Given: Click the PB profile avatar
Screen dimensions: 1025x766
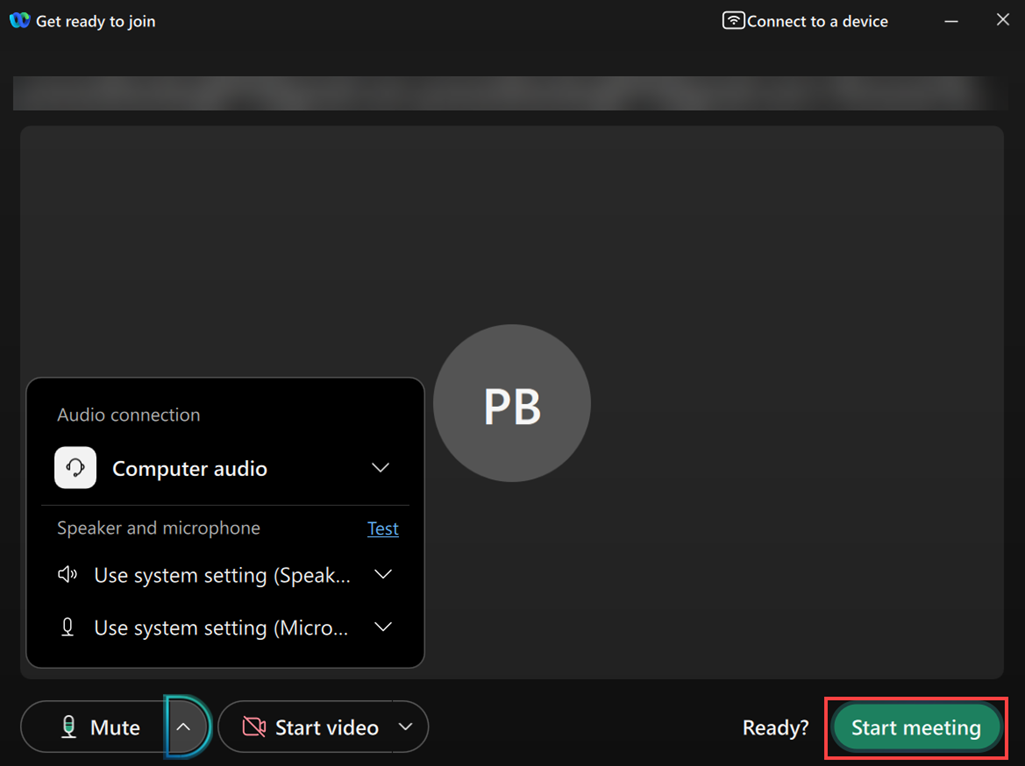Looking at the screenshot, I should click(512, 403).
